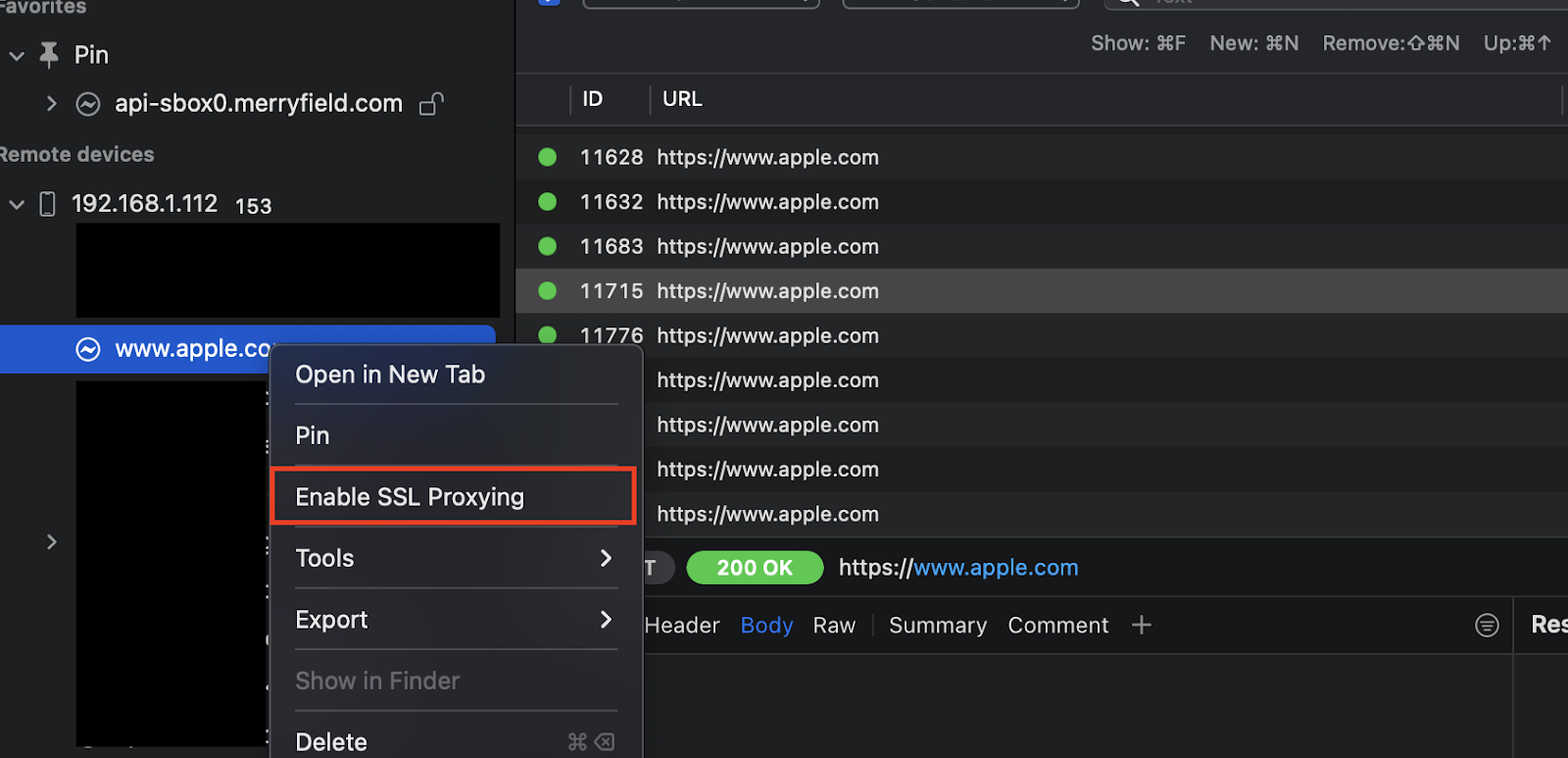This screenshot has height=758, width=1568.
Task: Click the phone device icon for 192.168.1.112
Action: pyautogui.click(x=47, y=204)
